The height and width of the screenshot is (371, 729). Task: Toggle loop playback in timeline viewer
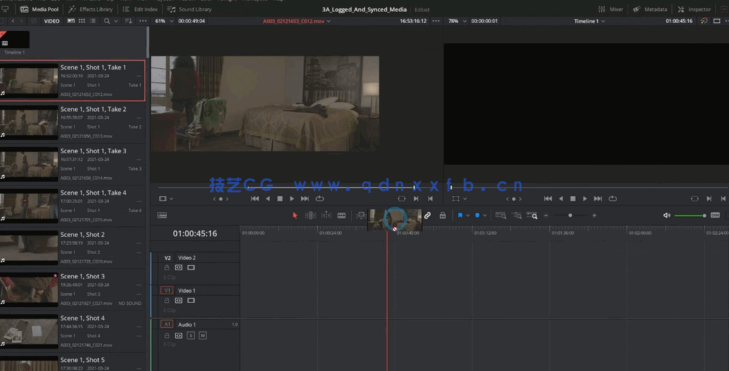click(x=613, y=199)
